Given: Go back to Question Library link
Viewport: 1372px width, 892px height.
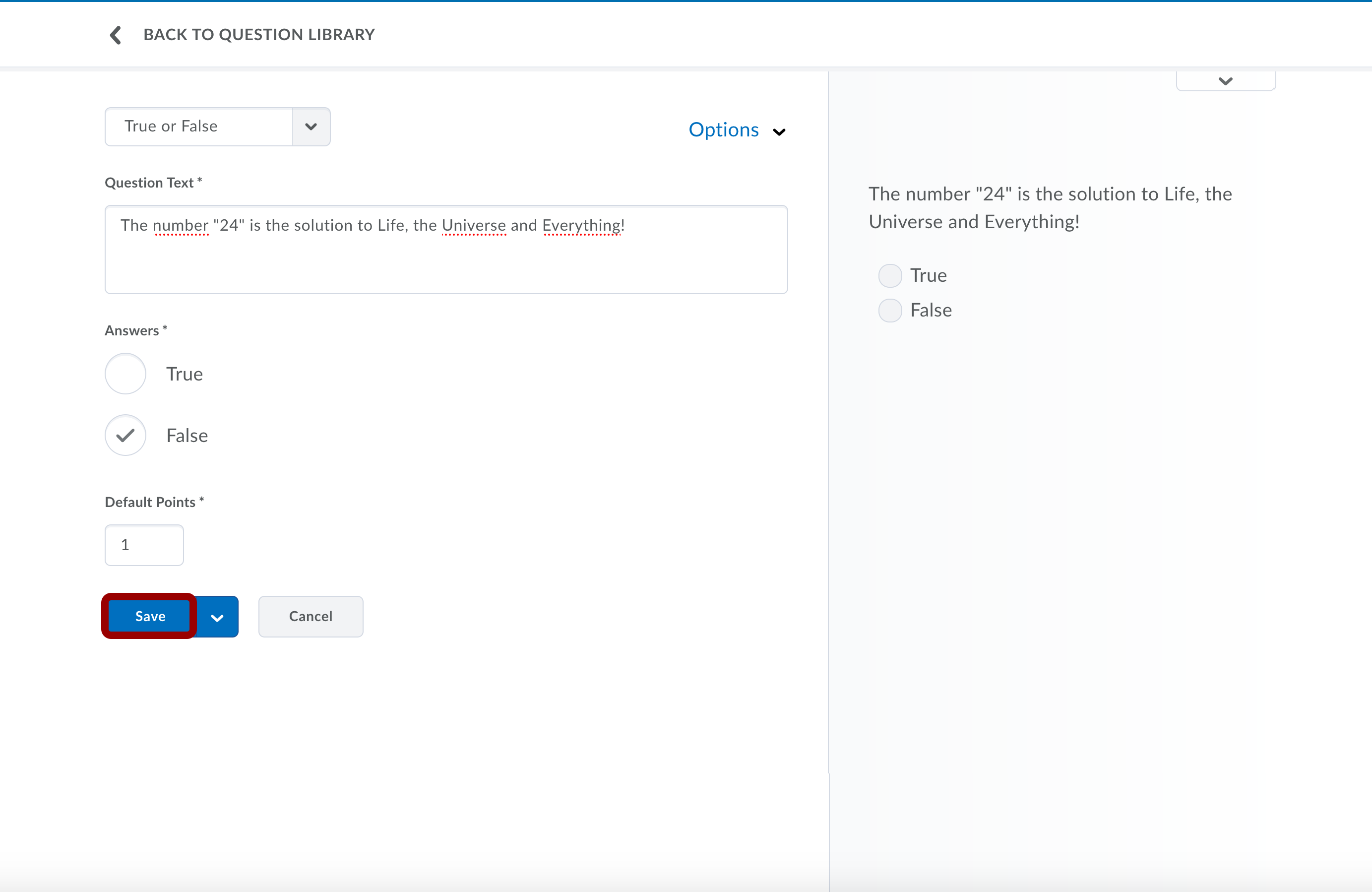Looking at the screenshot, I should coord(259,35).
